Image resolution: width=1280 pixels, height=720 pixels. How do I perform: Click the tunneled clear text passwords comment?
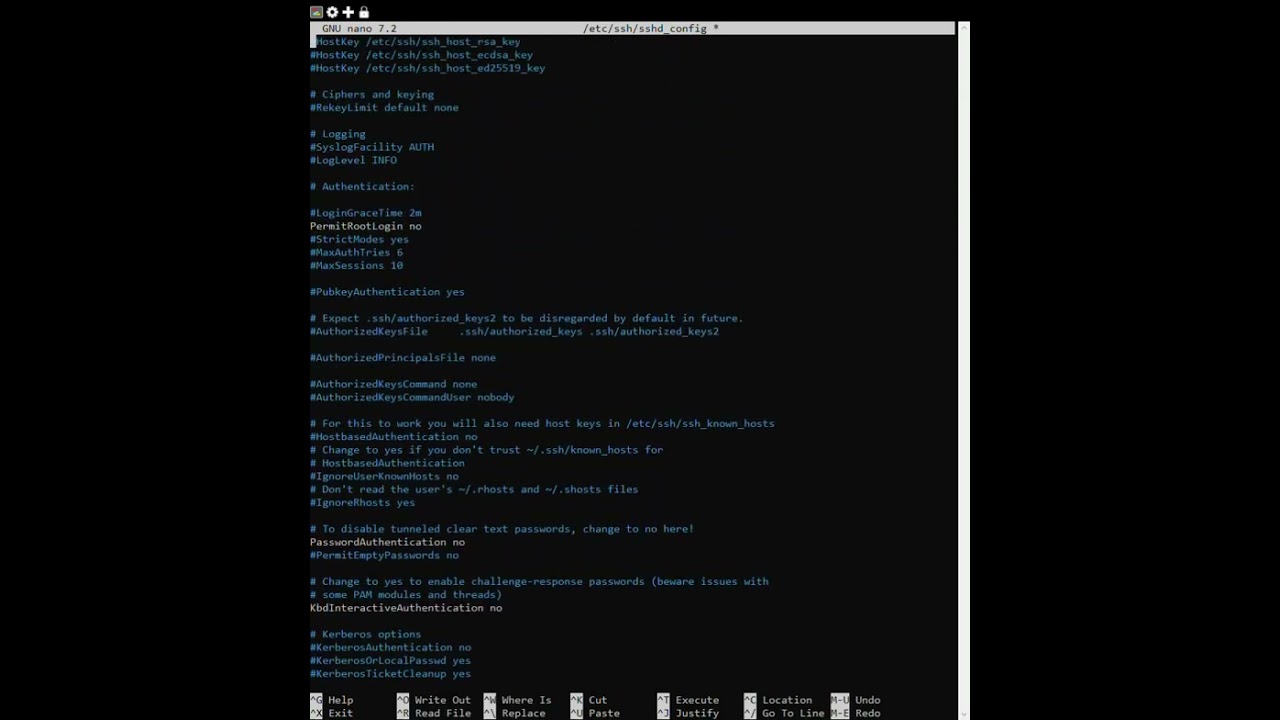(502, 529)
